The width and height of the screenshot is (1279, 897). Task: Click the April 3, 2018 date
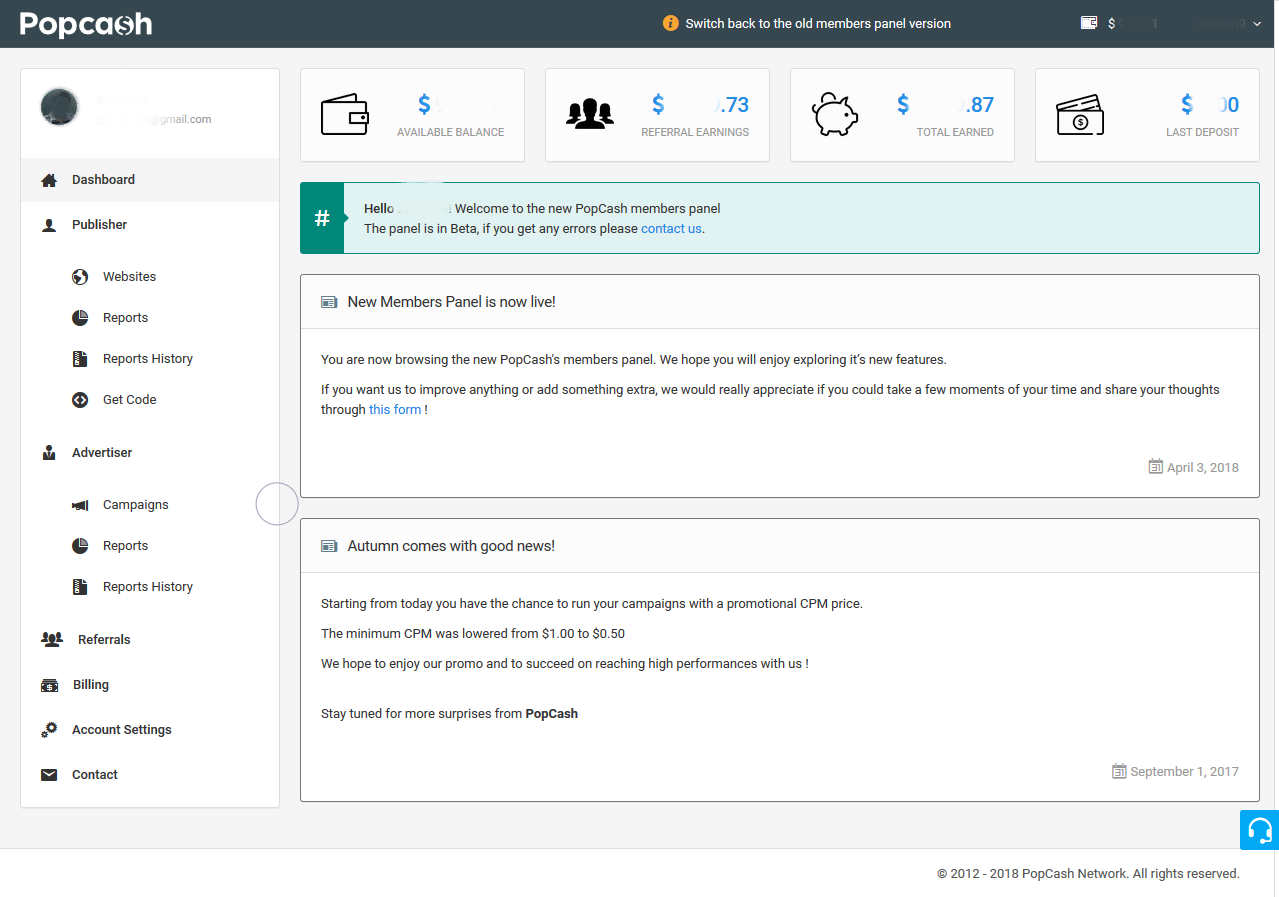pos(1203,468)
